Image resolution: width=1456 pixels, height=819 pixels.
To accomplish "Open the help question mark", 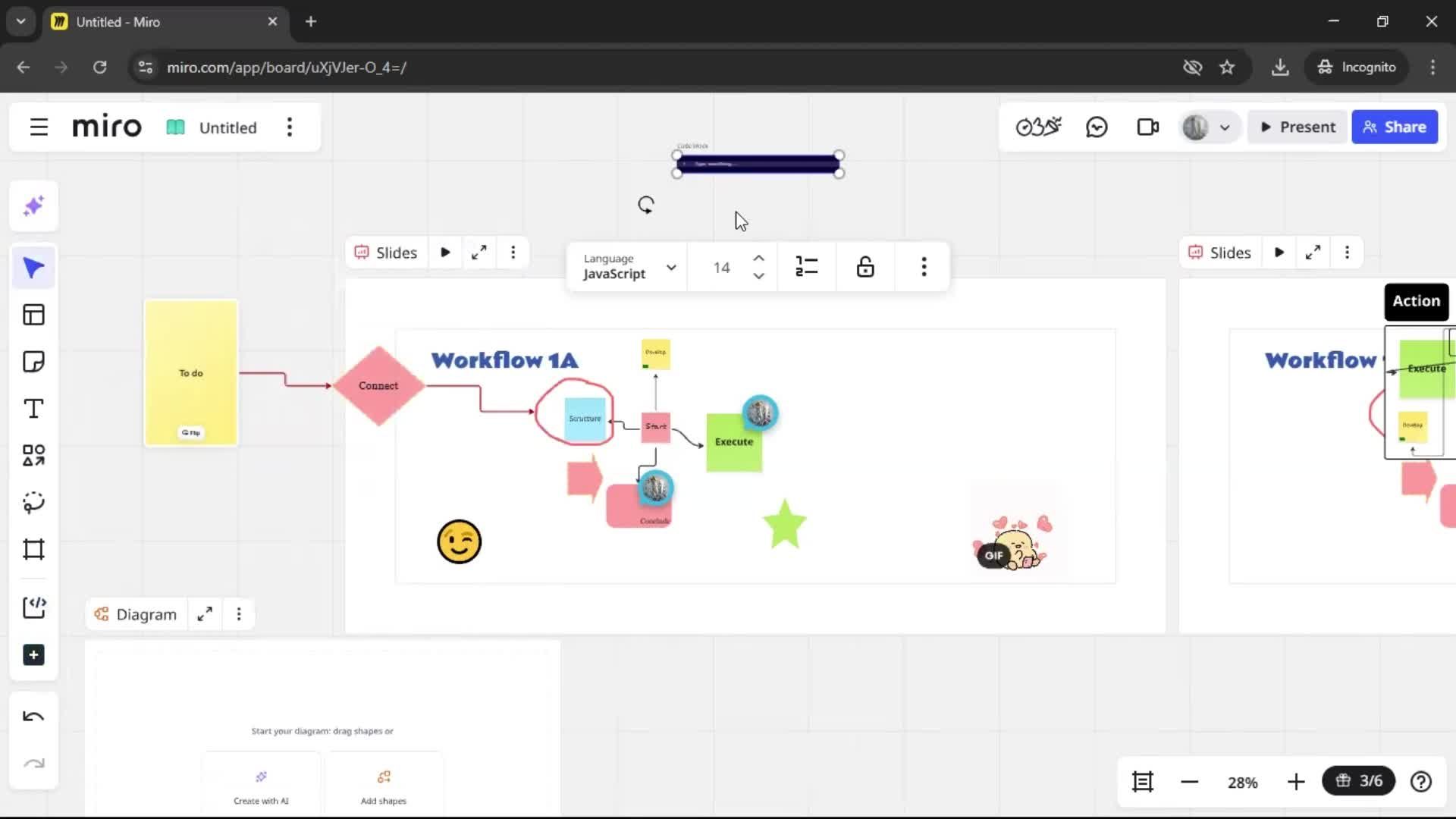I will [x=1421, y=782].
